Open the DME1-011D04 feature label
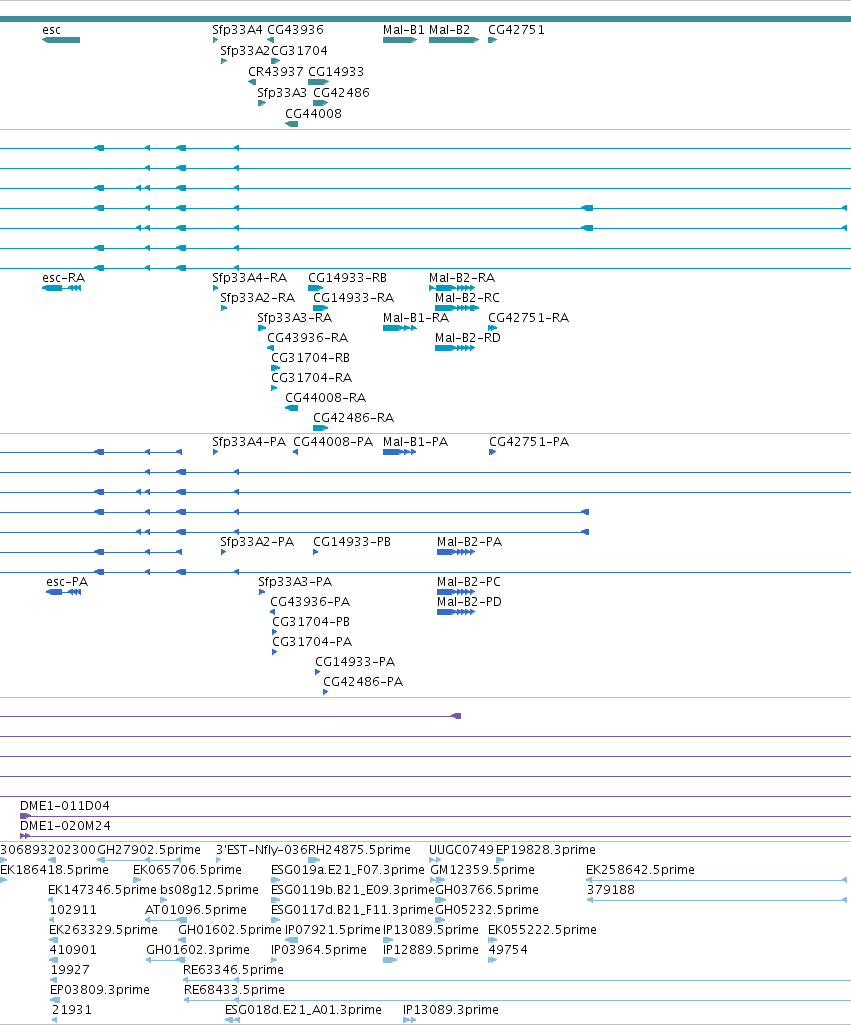The width and height of the screenshot is (851, 1025). tap(65, 806)
